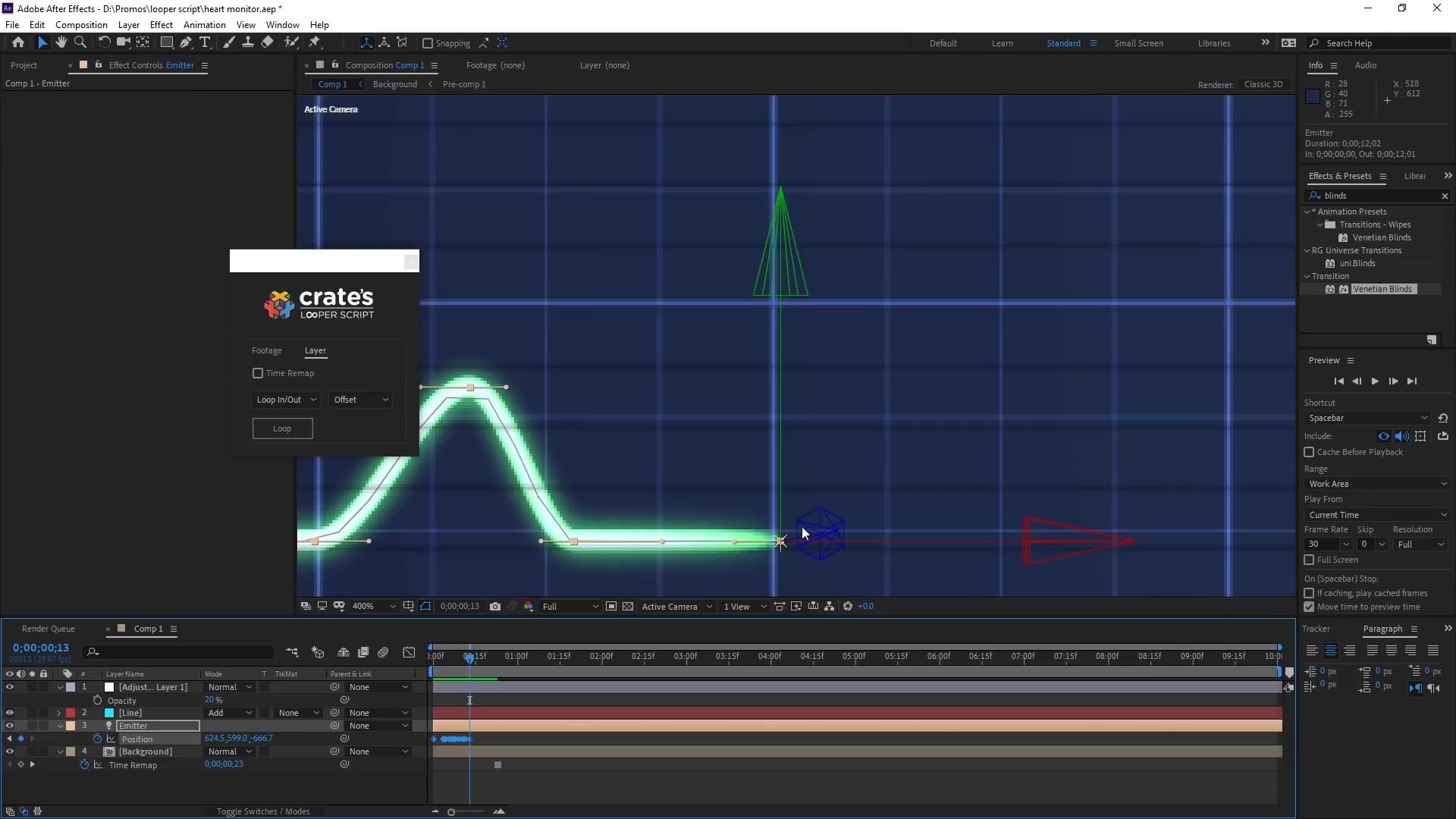This screenshot has width=1456, height=819.
Task: Hide the Background layer eye
Action: 10,752
